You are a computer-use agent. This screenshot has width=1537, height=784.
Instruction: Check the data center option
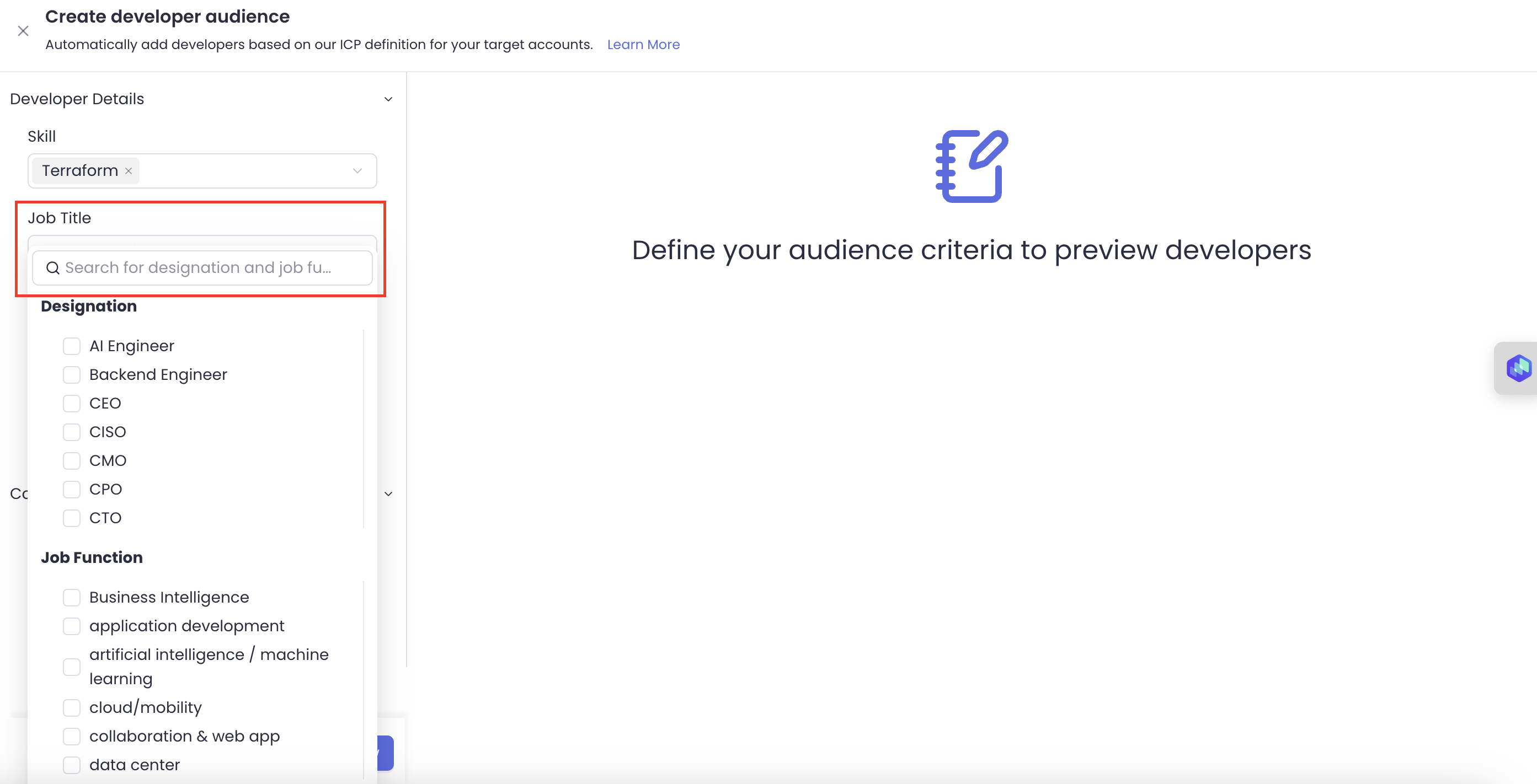72,765
